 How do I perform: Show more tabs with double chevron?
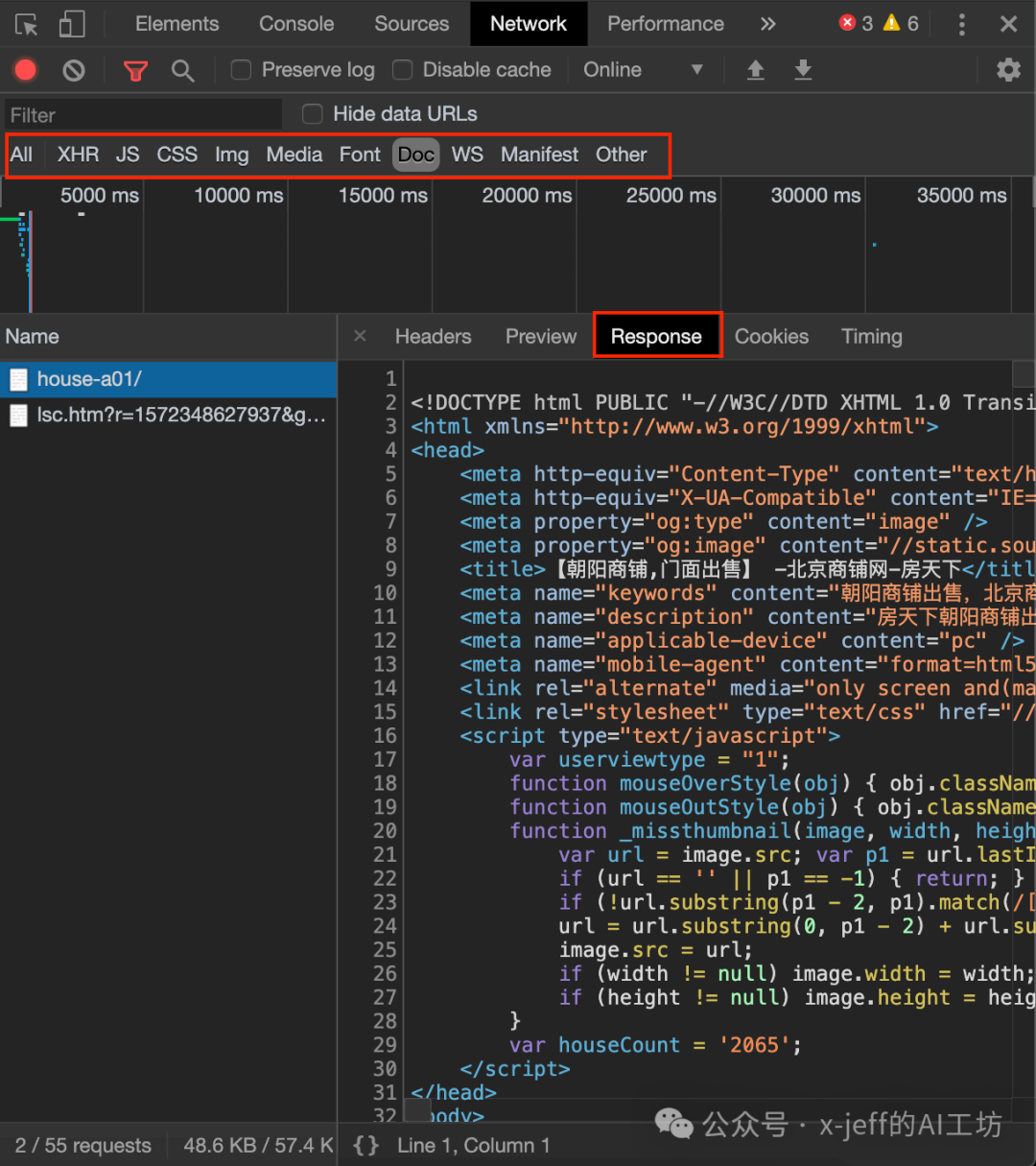point(767,24)
